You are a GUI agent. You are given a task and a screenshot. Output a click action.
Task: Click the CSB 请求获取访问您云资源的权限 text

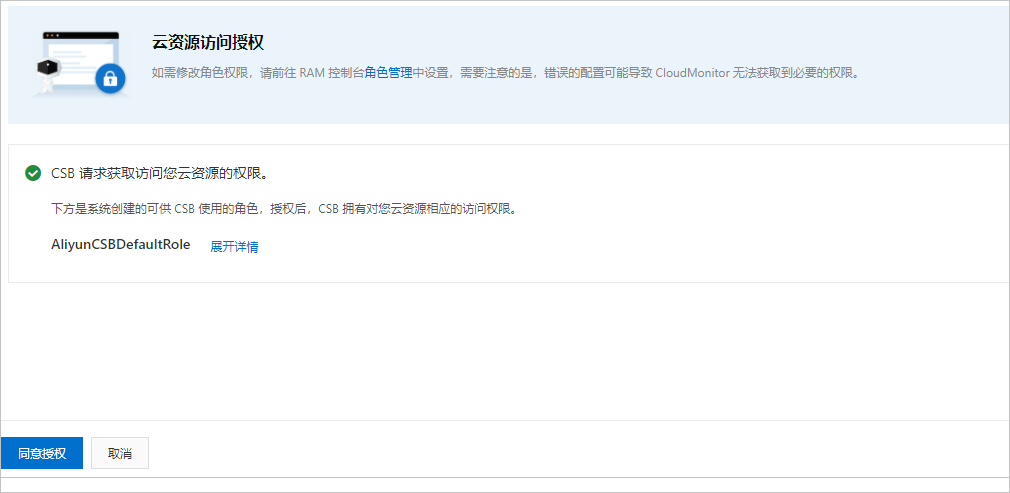coord(159,174)
